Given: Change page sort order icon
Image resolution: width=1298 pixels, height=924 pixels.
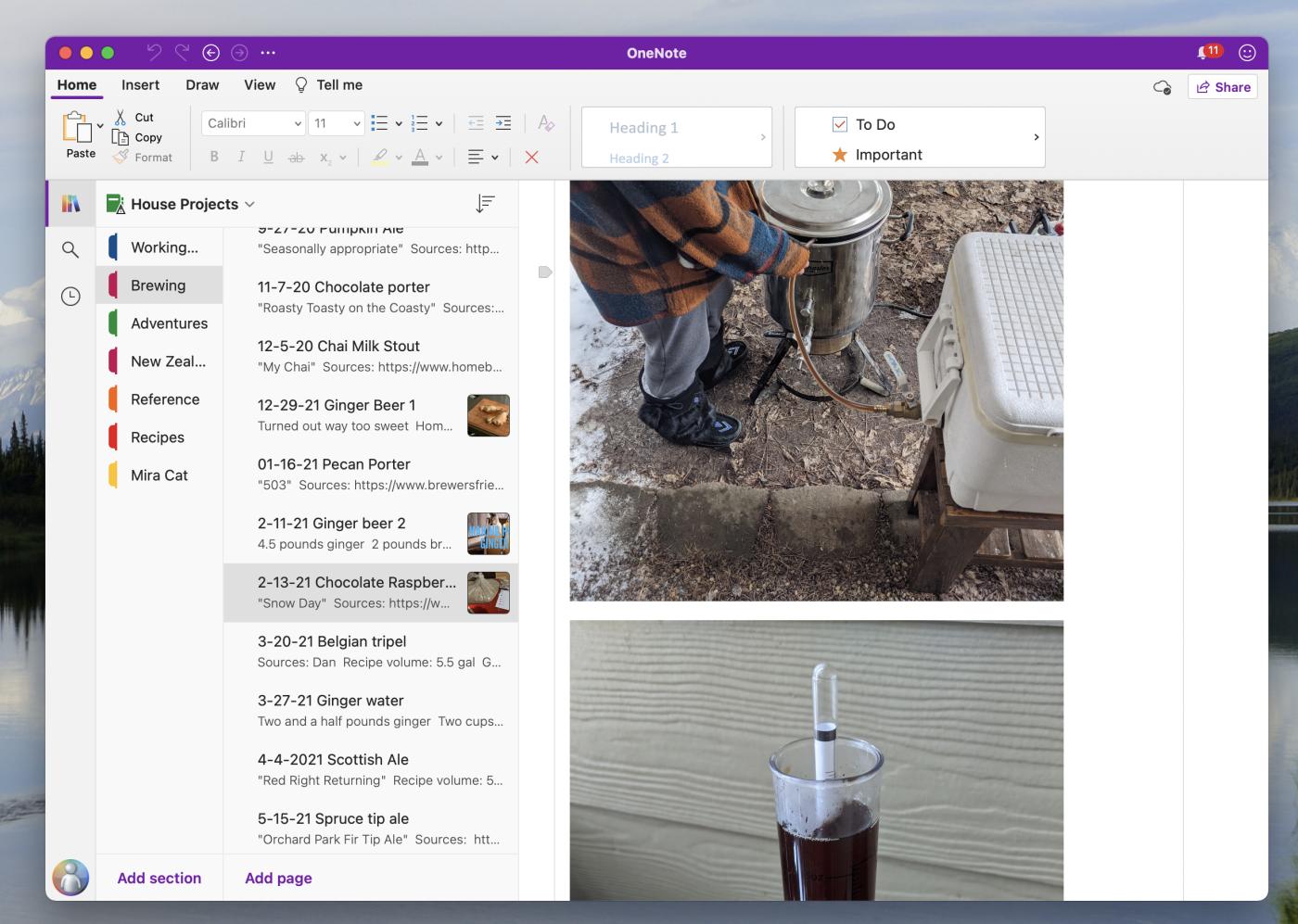Looking at the screenshot, I should [485, 204].
